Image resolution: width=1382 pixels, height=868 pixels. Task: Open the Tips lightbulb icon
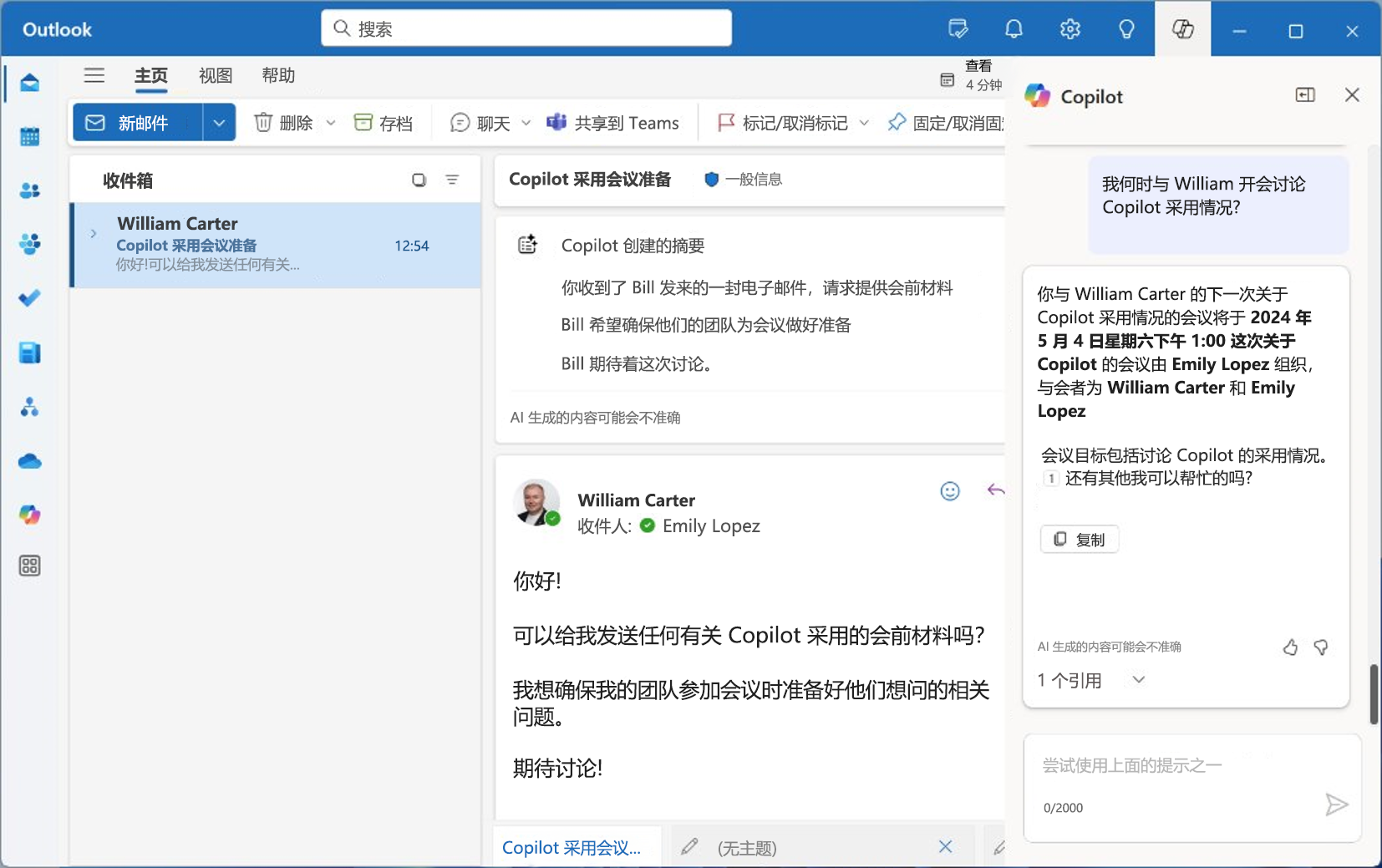pyautogui.click(x=1126, y=29)
